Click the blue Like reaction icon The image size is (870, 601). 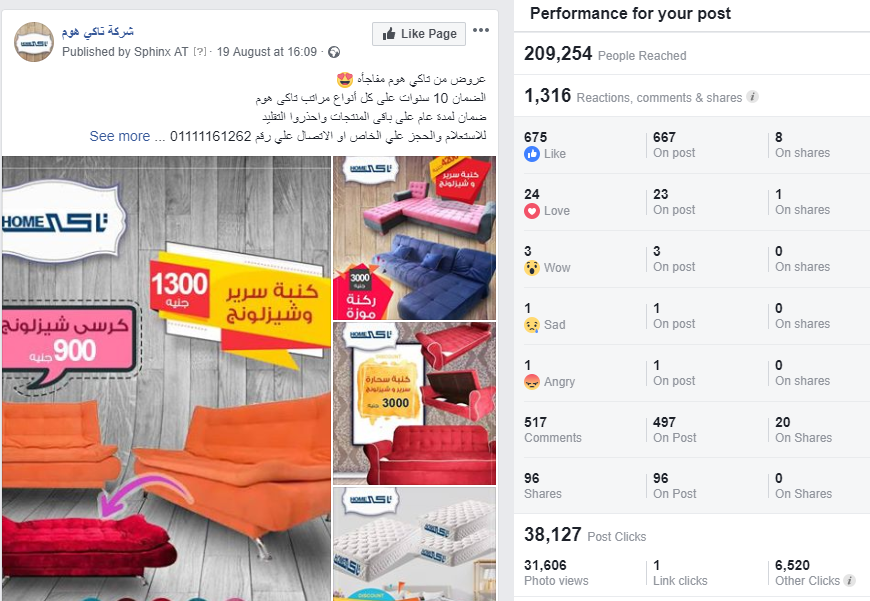click(x=532, y=154)
